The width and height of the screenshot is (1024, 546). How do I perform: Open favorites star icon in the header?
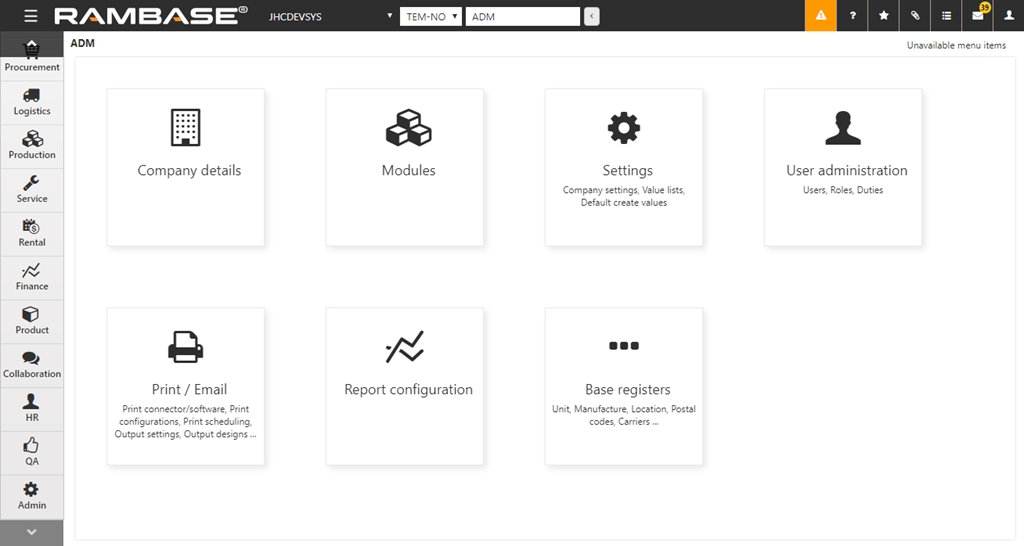883,16
